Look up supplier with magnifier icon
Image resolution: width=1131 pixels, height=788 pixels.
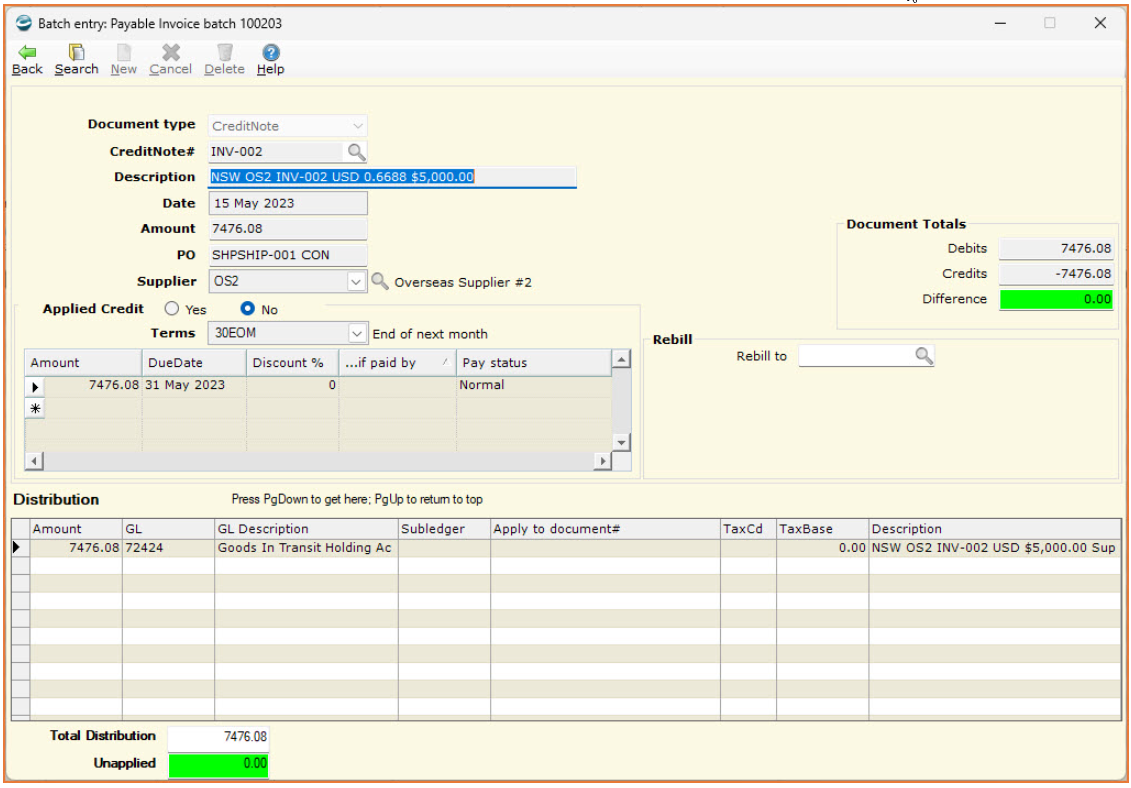(x=379, y=281)
